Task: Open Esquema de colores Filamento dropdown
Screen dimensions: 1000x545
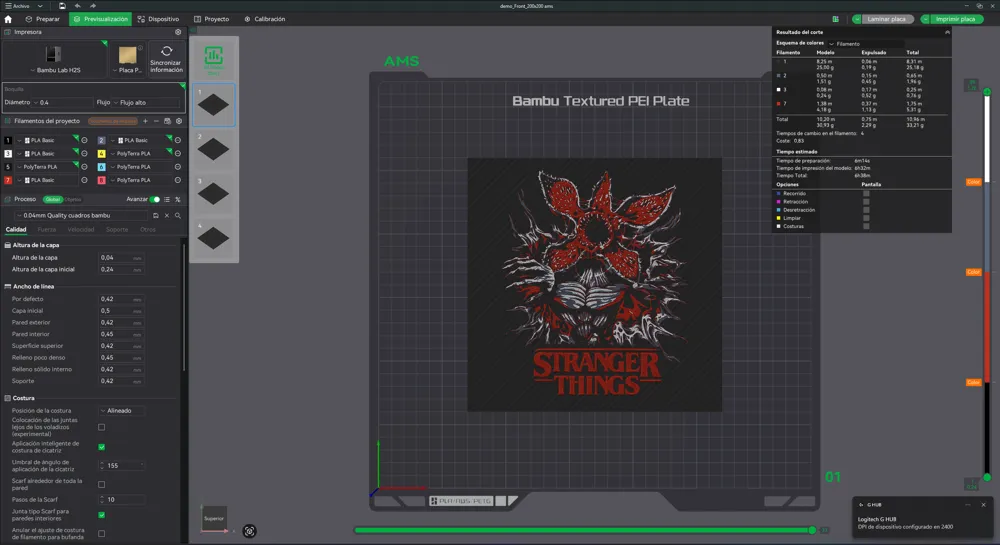Action: coord(866,44)
